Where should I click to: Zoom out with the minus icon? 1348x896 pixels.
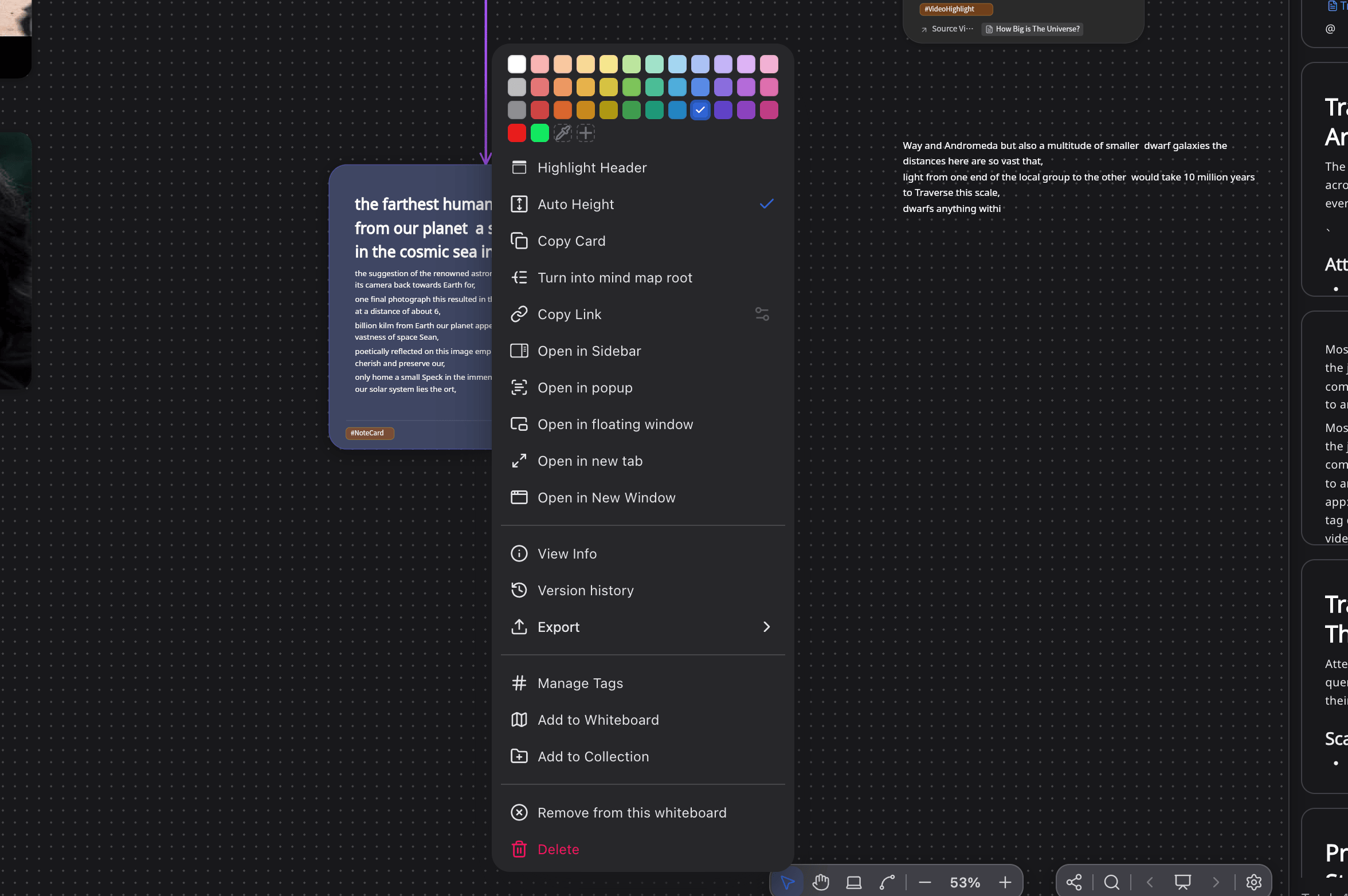pos(924,882)
